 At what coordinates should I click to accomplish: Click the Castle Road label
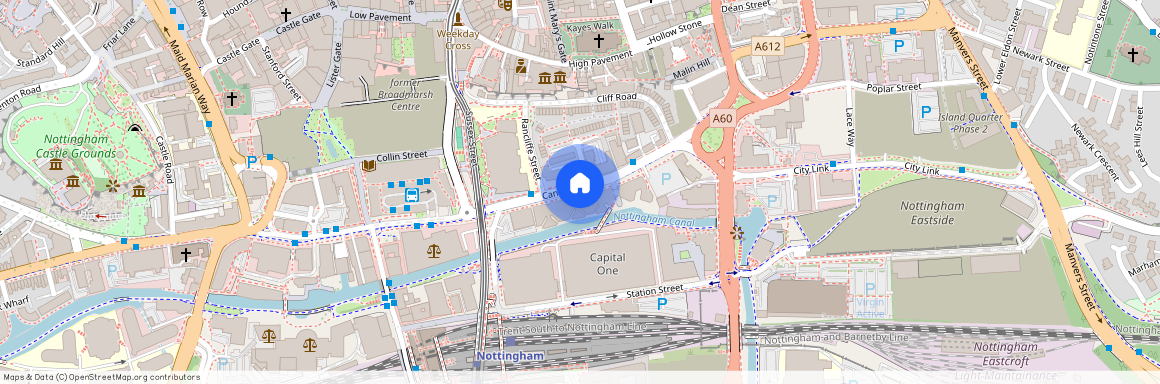(x=163, y=159)
